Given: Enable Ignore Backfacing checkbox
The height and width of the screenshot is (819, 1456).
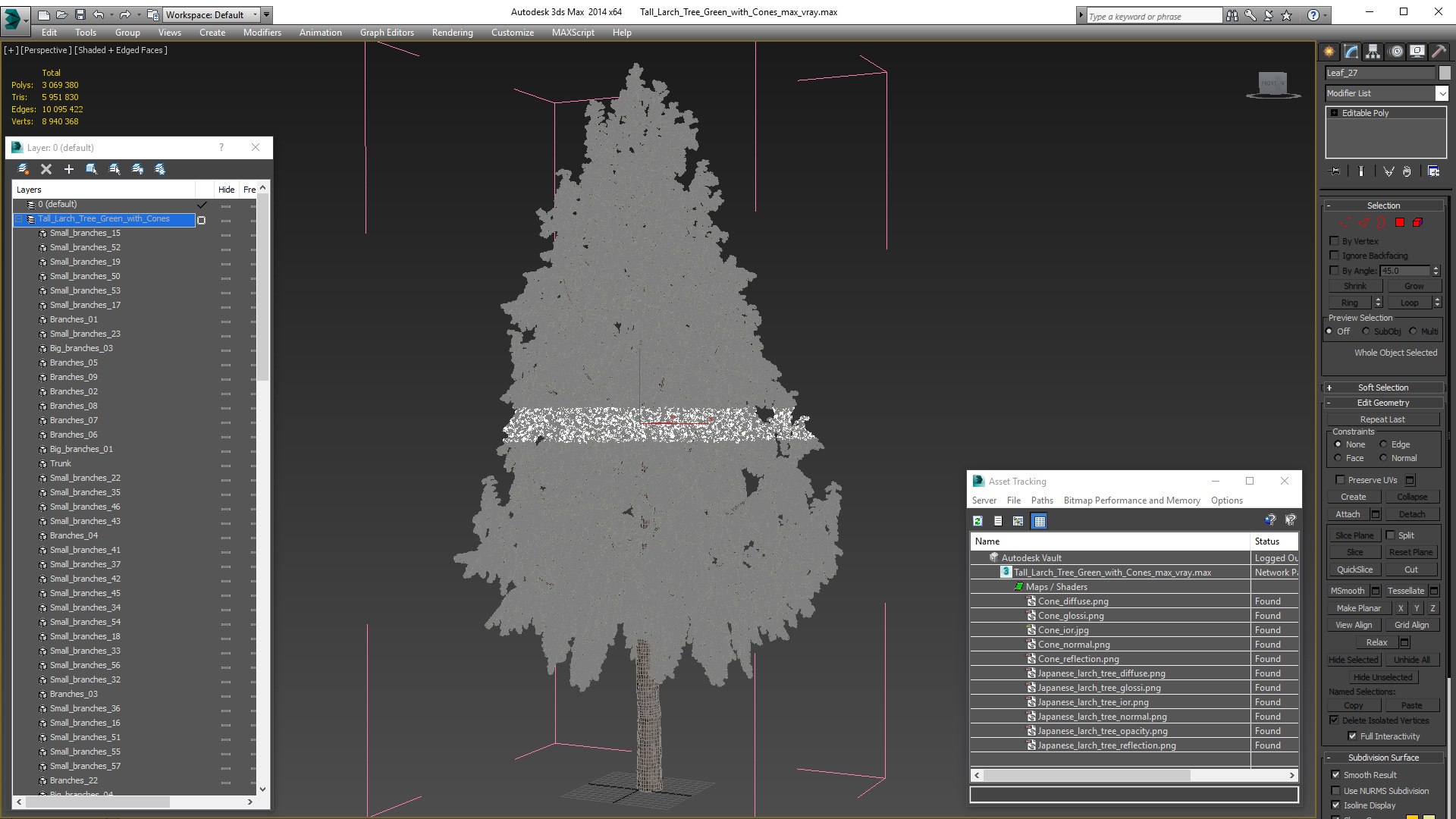Looking at the screenshot, I should [1334, 255].
